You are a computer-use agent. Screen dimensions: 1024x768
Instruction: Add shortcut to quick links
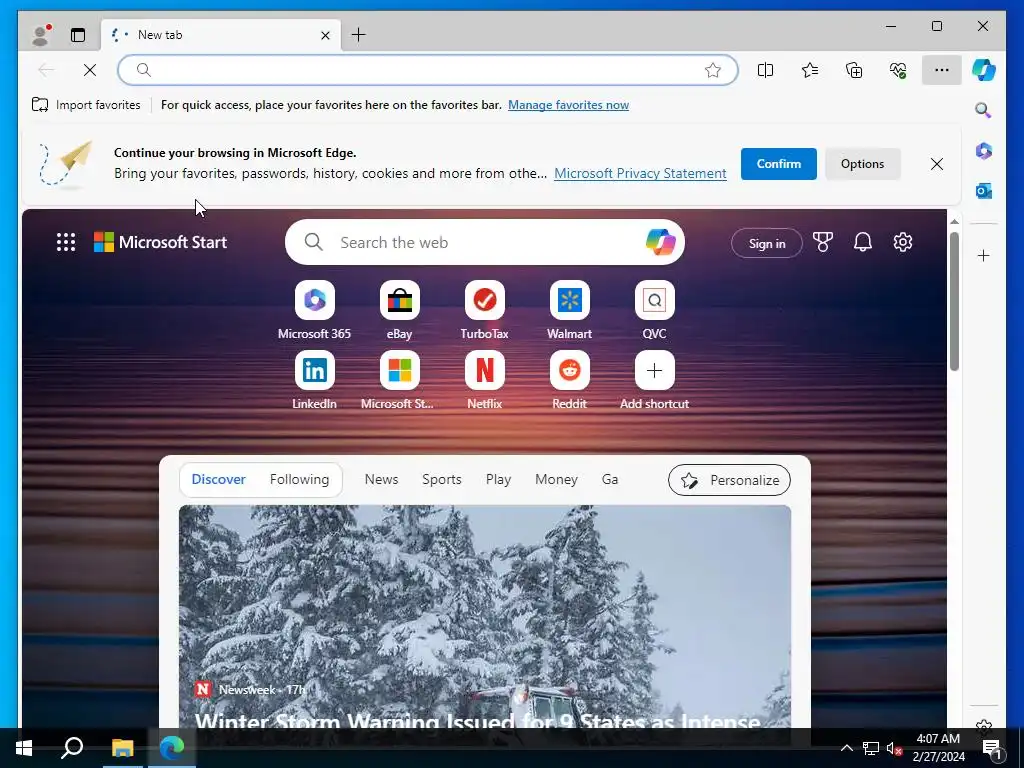(x=654, y=381)
